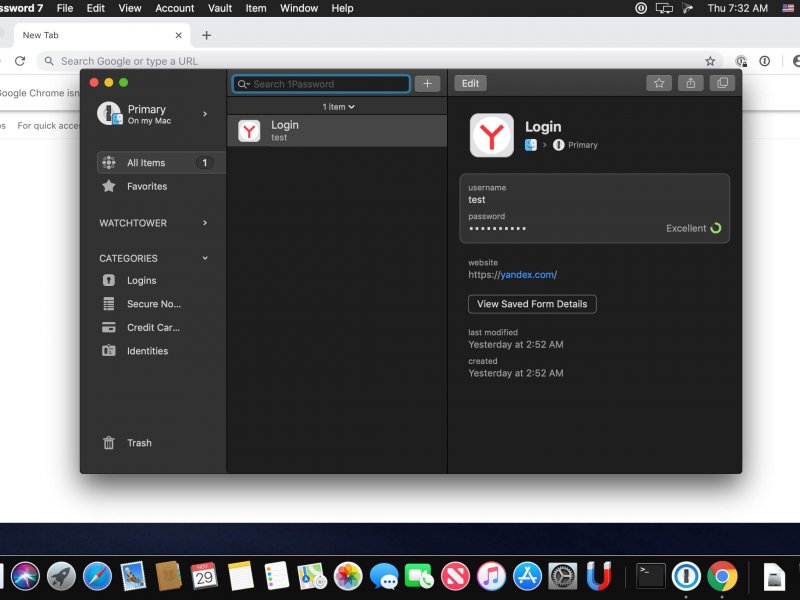Bookmark this page with Chrome star icon

click(x=710, y=61)
